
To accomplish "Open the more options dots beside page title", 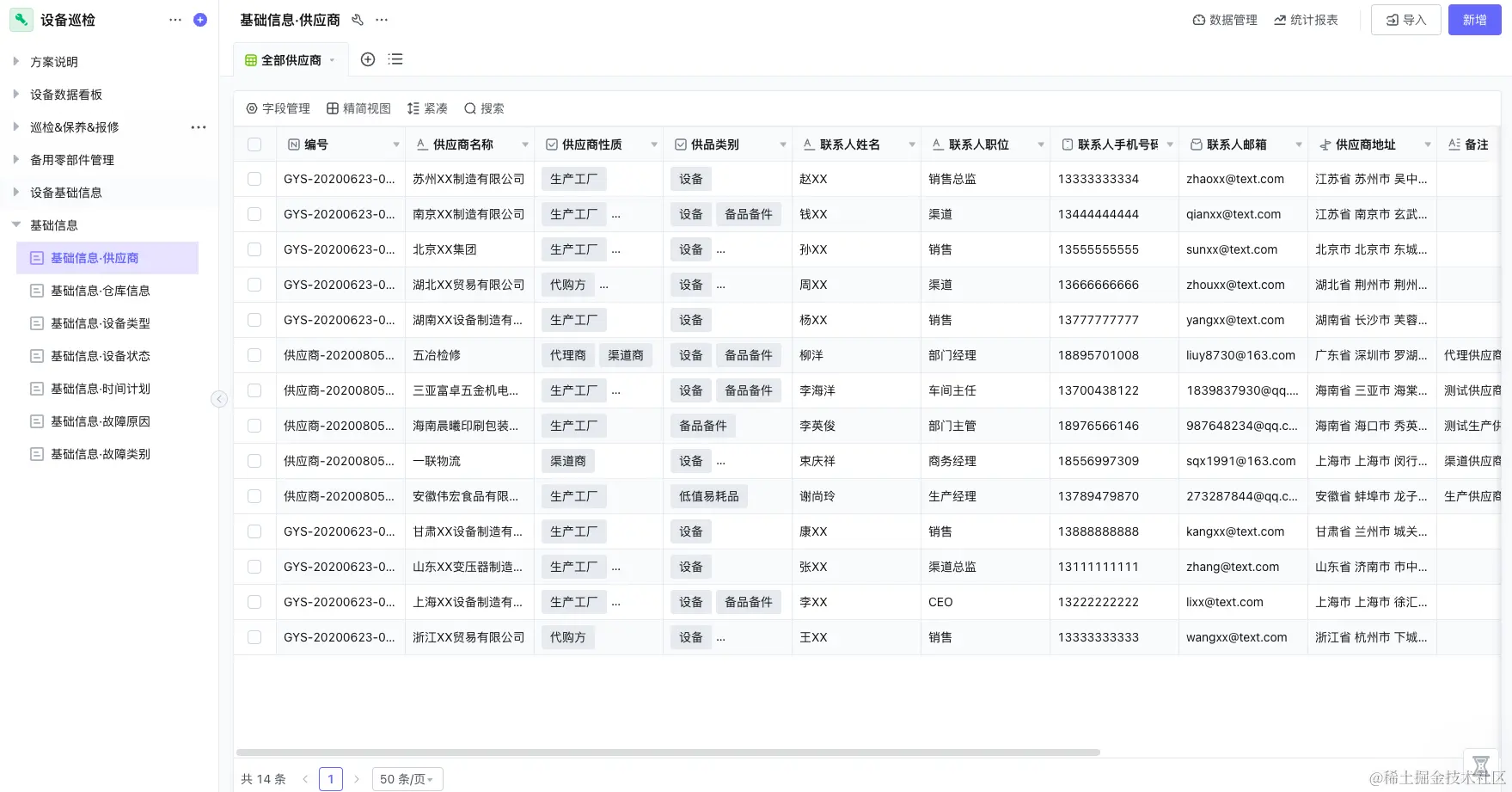I will point(382,20).
